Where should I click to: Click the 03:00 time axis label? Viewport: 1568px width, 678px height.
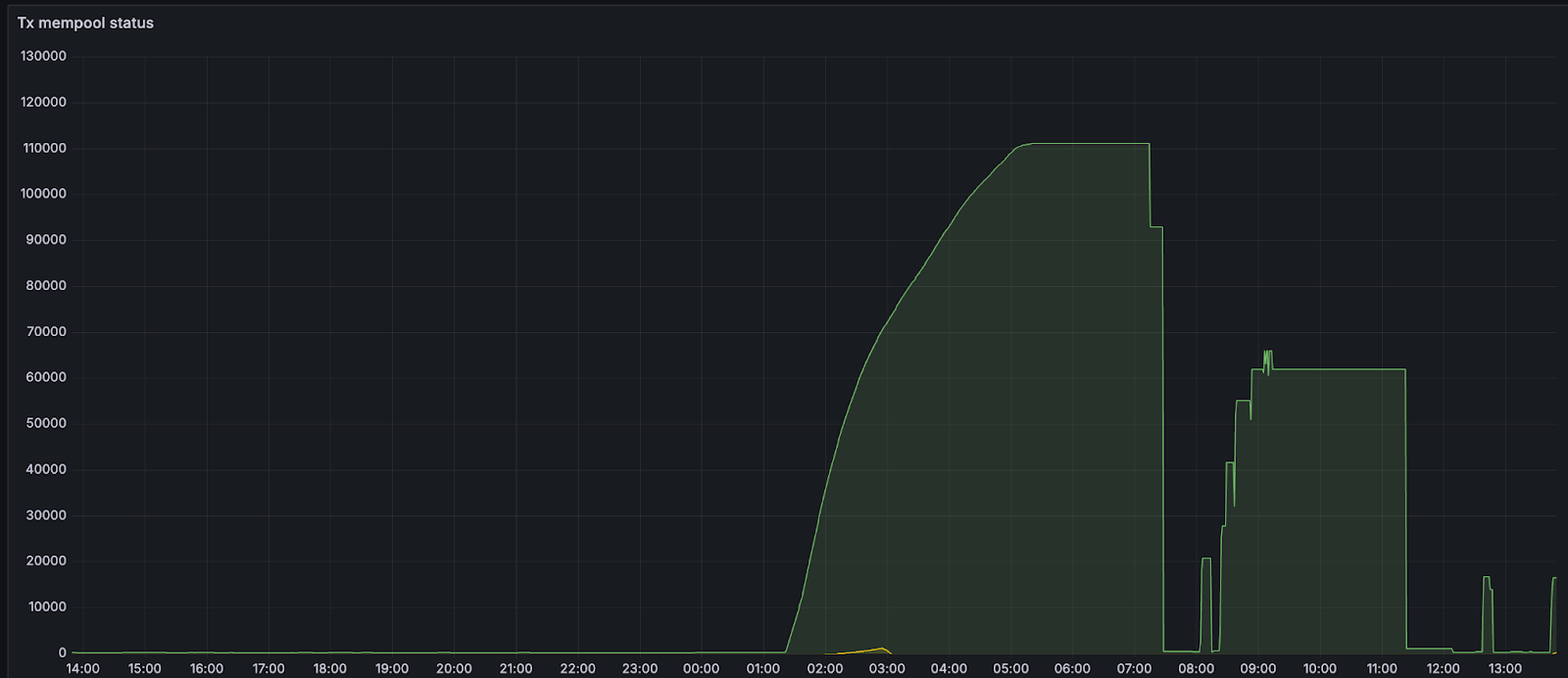pyautogui.click(x=887, y=668)
